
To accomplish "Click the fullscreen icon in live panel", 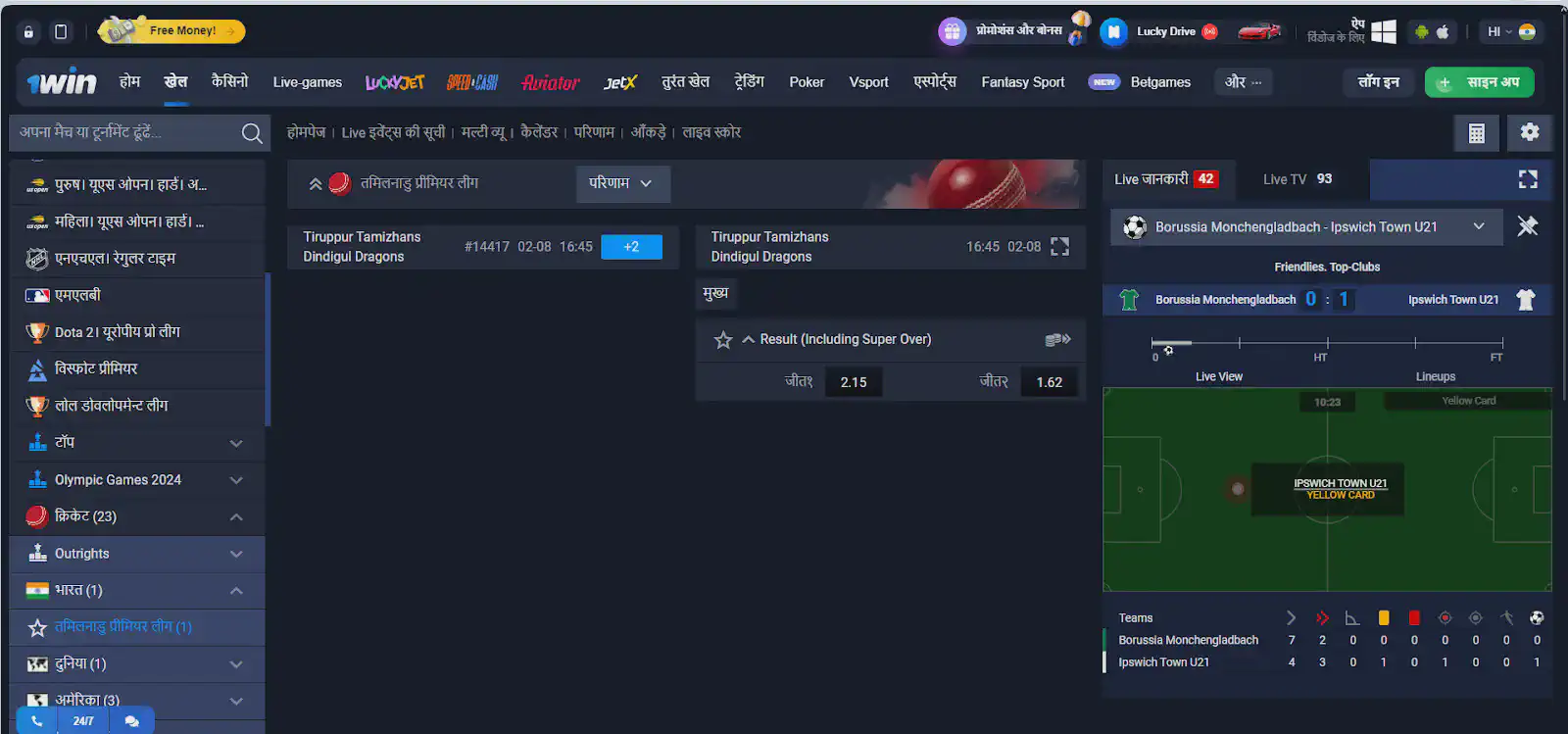I will tap(1528, 179).
